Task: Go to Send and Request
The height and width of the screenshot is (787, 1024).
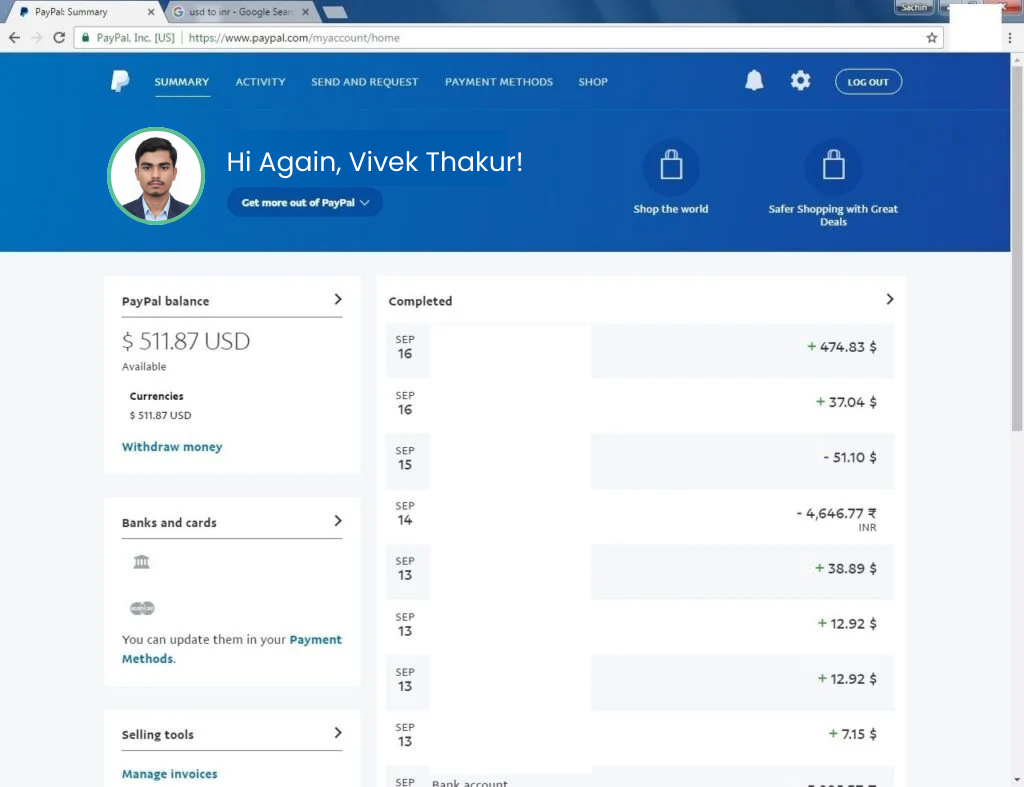Action: (x=364, y=82)
